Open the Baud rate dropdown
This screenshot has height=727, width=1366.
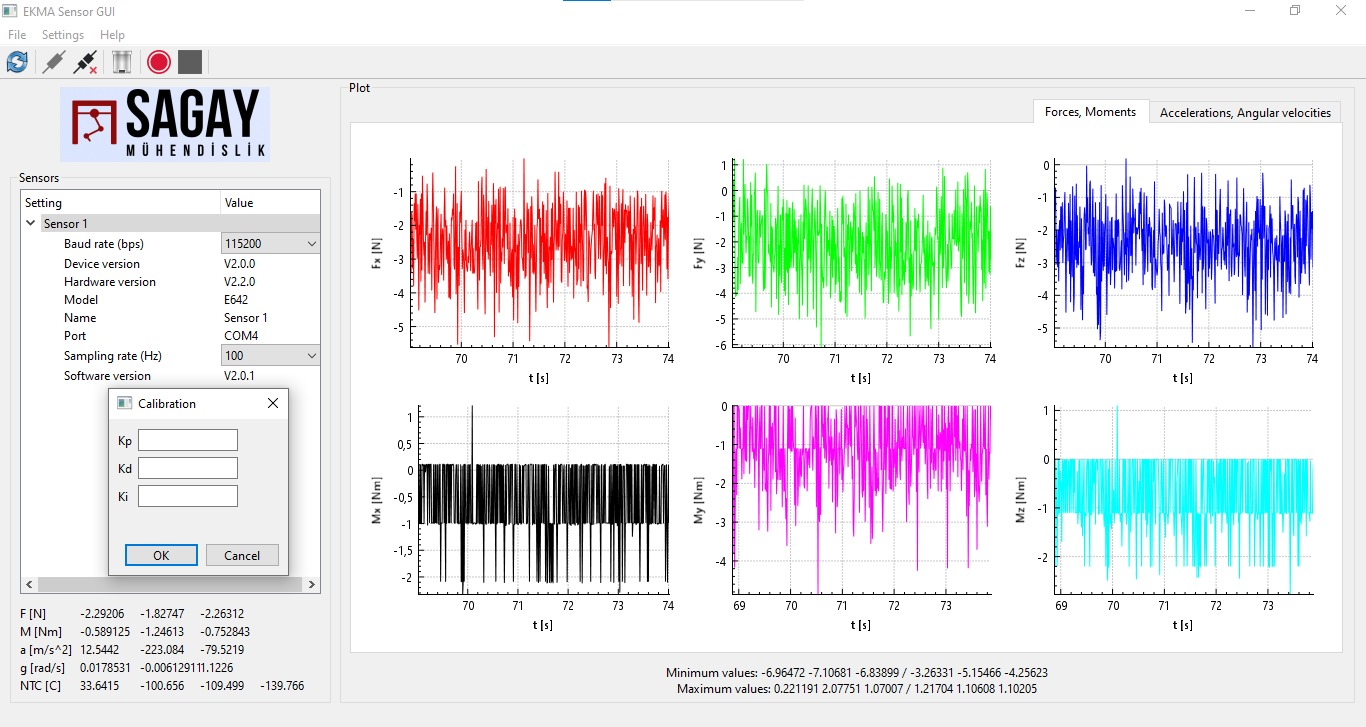click(x=270, y=244)
